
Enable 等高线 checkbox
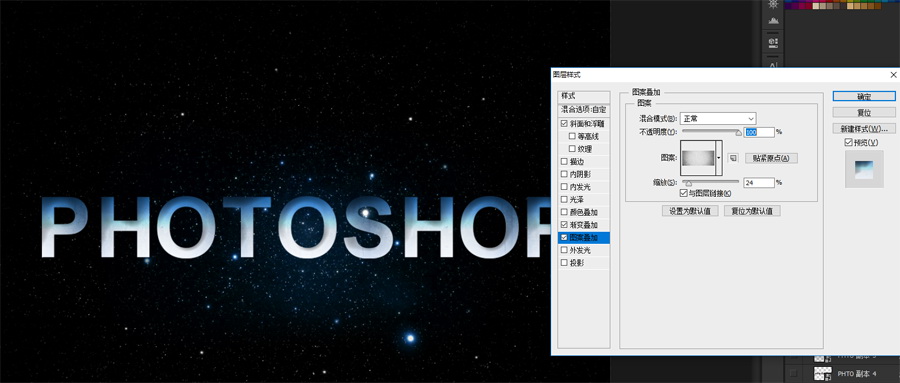pyautogui.click(x=572, y=136)
